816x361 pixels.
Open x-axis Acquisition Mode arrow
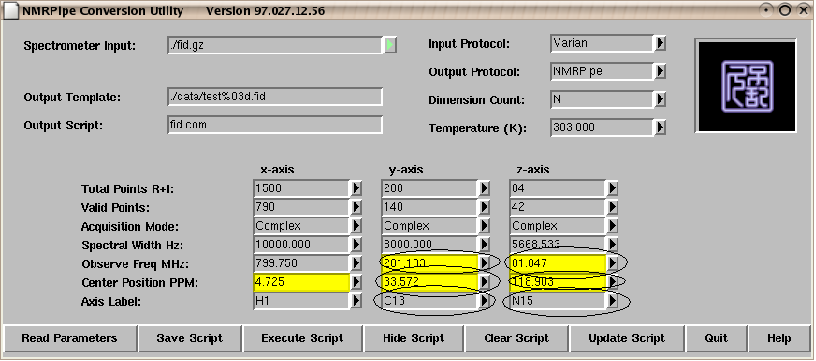click(x=356, y=226)
